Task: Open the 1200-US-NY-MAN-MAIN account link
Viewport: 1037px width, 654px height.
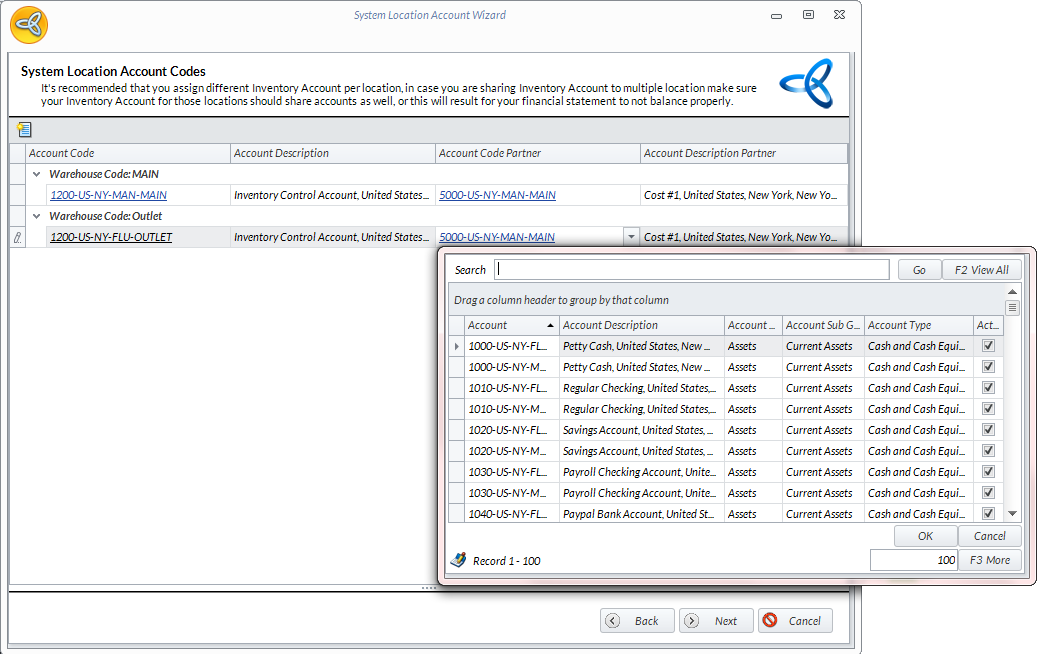Action: click(x=108, y=195)
